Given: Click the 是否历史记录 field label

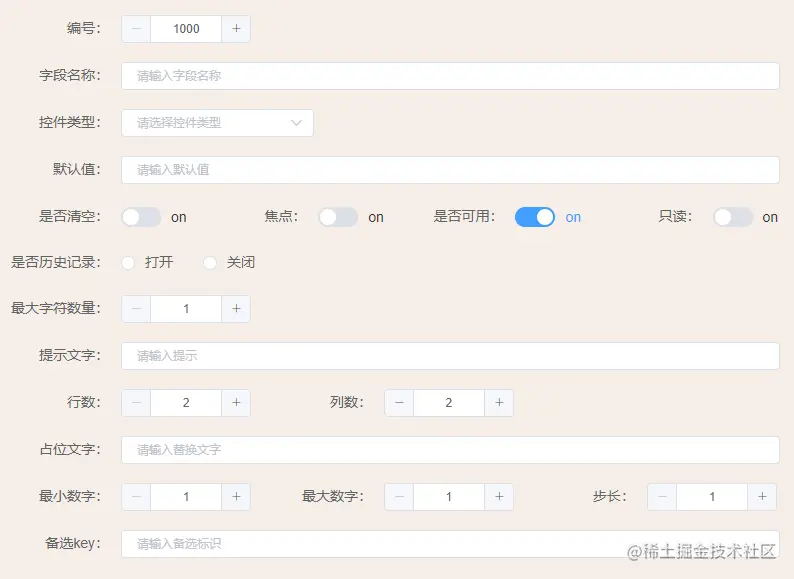Looking at the screenshot, I should tap(56, 262).
